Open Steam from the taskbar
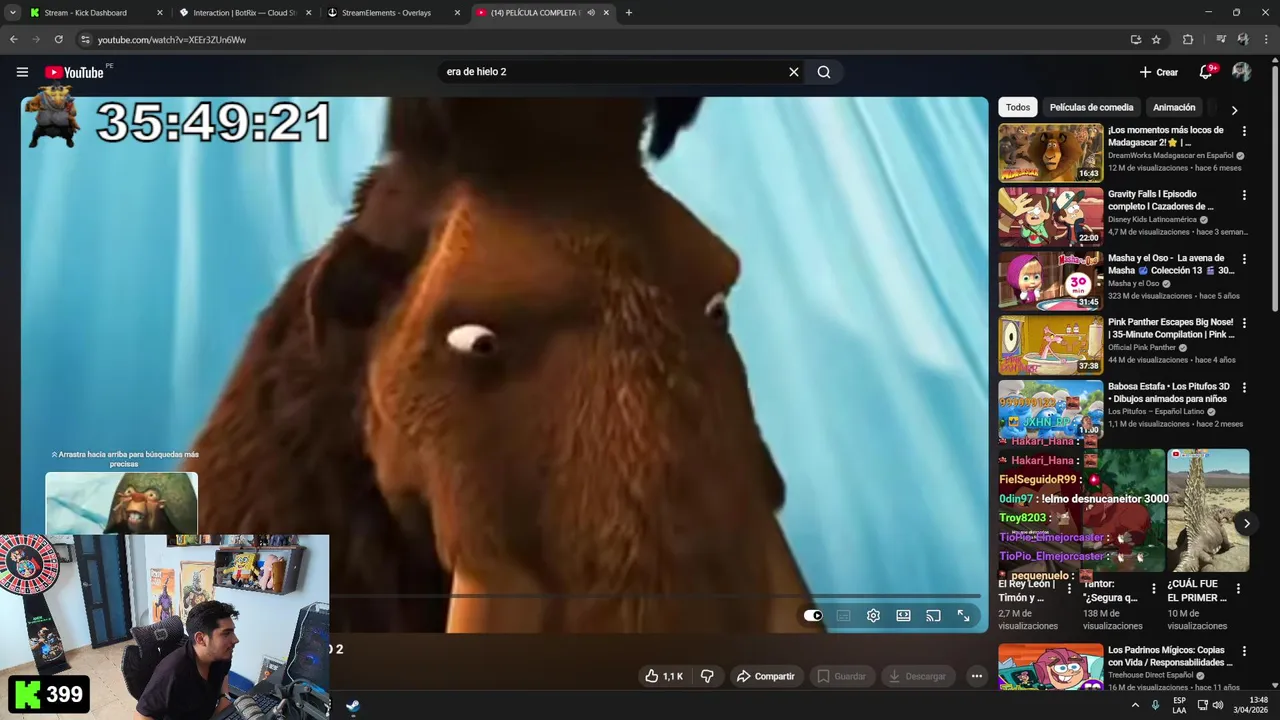1280x720 pixels. point(353,706)
